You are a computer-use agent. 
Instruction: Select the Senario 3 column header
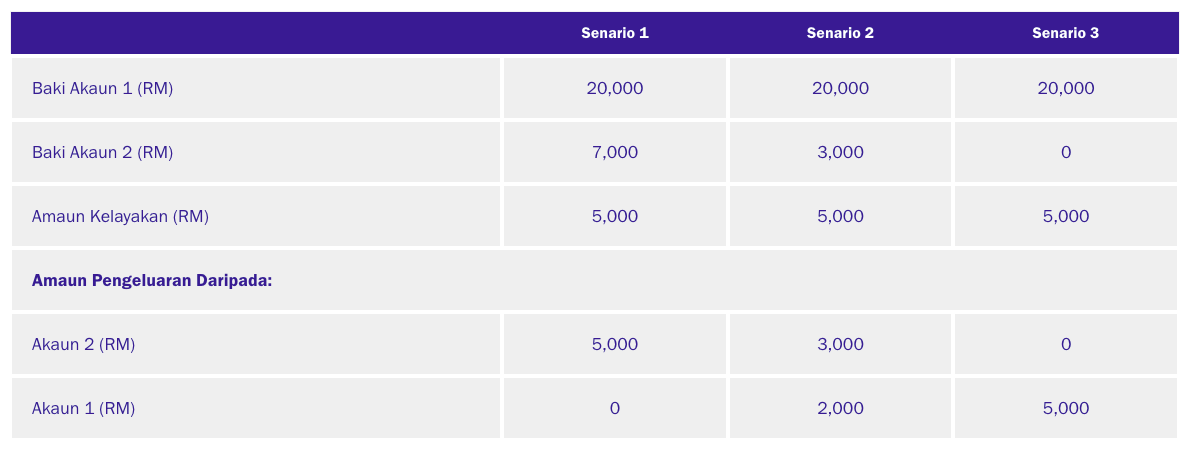(1065, 33)
